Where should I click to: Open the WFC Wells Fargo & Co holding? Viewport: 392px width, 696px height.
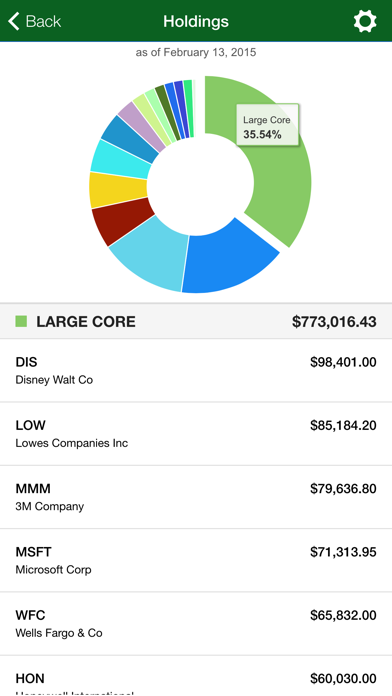click(196, 624)
